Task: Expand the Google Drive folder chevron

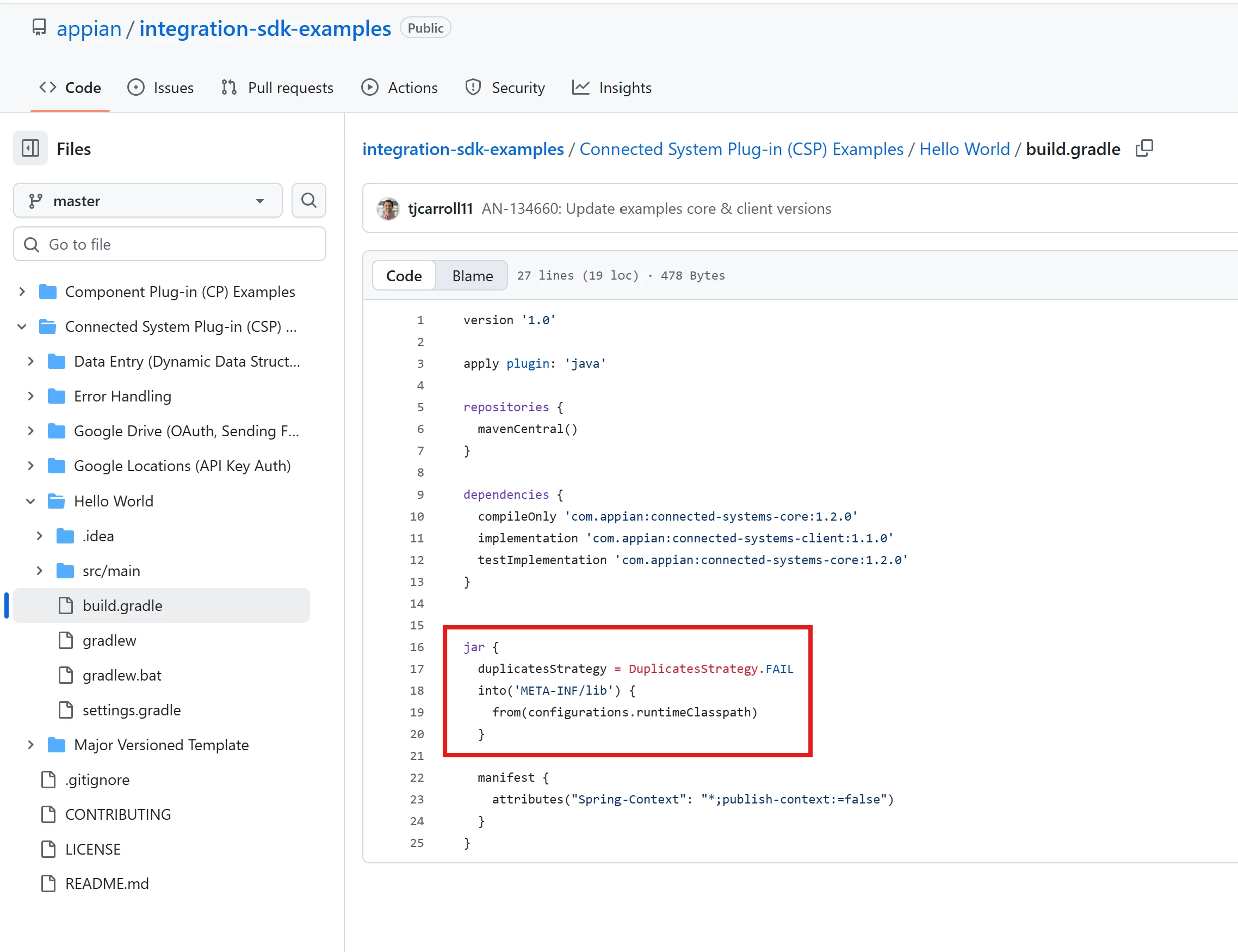Action: [31, 431]
